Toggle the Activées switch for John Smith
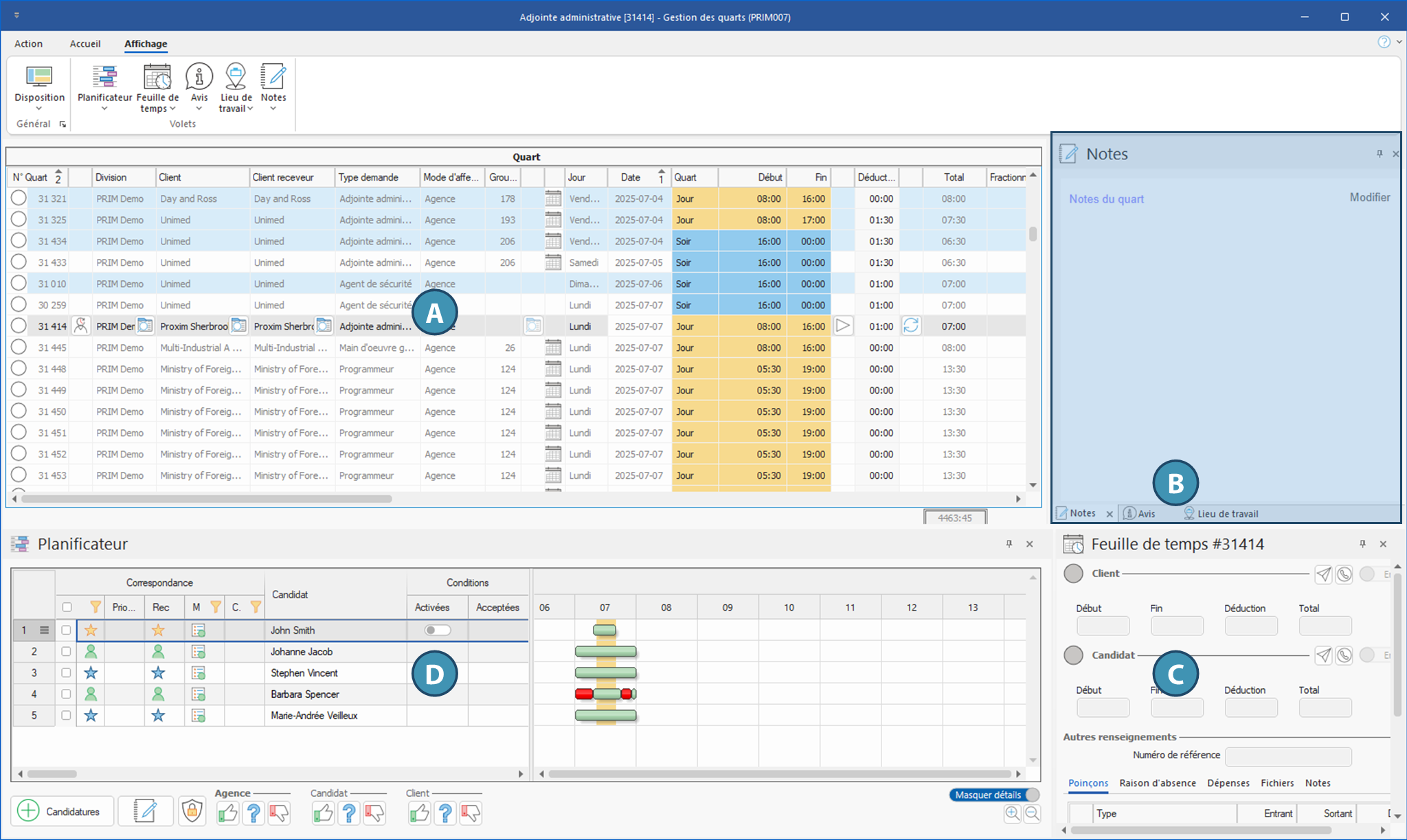Screen dimensions: 1407x840 [x=437, y=630]
